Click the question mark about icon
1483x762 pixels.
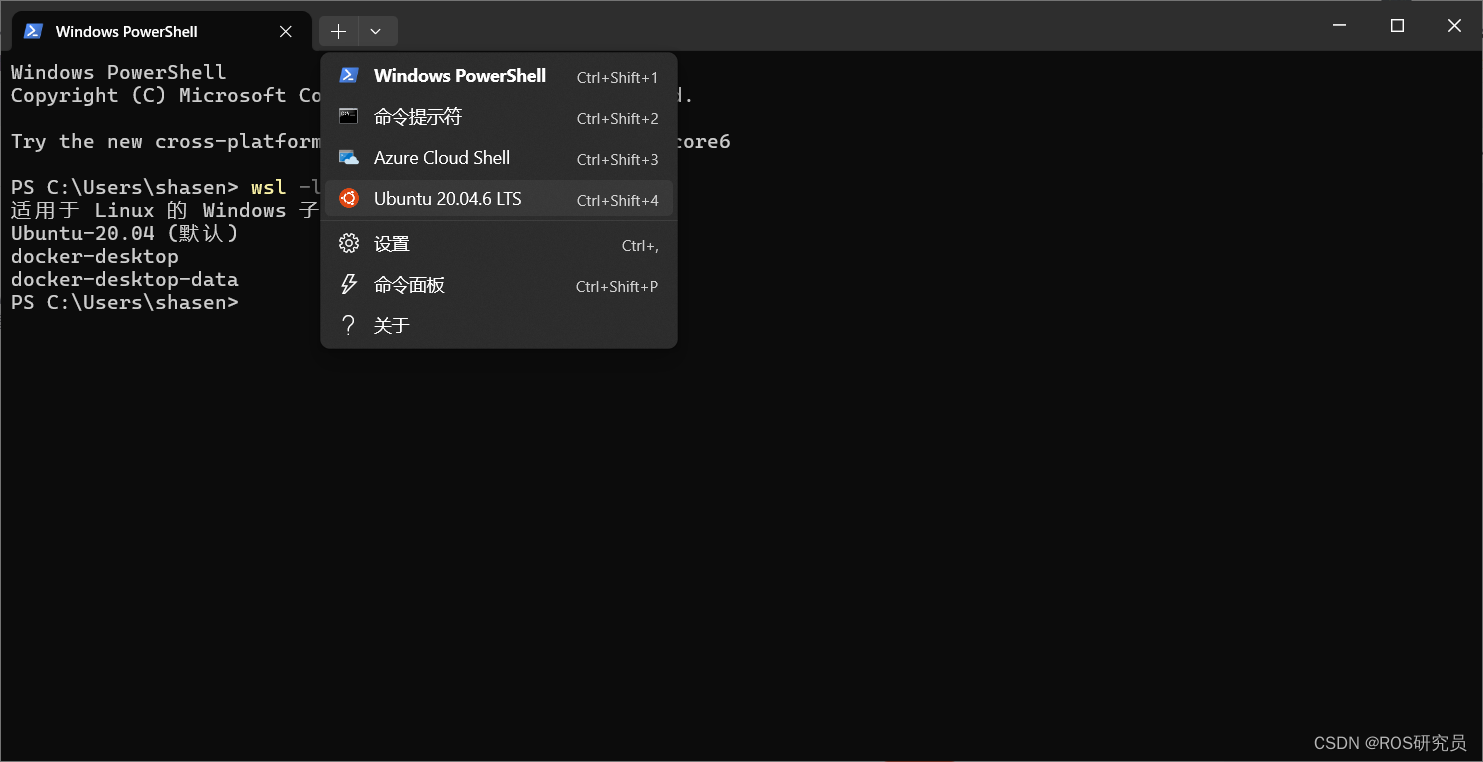click(349, 325)
